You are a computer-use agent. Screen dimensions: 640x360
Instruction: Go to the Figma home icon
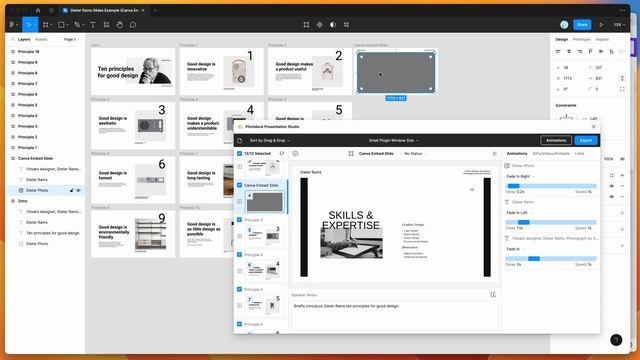(x=38, y=10)
